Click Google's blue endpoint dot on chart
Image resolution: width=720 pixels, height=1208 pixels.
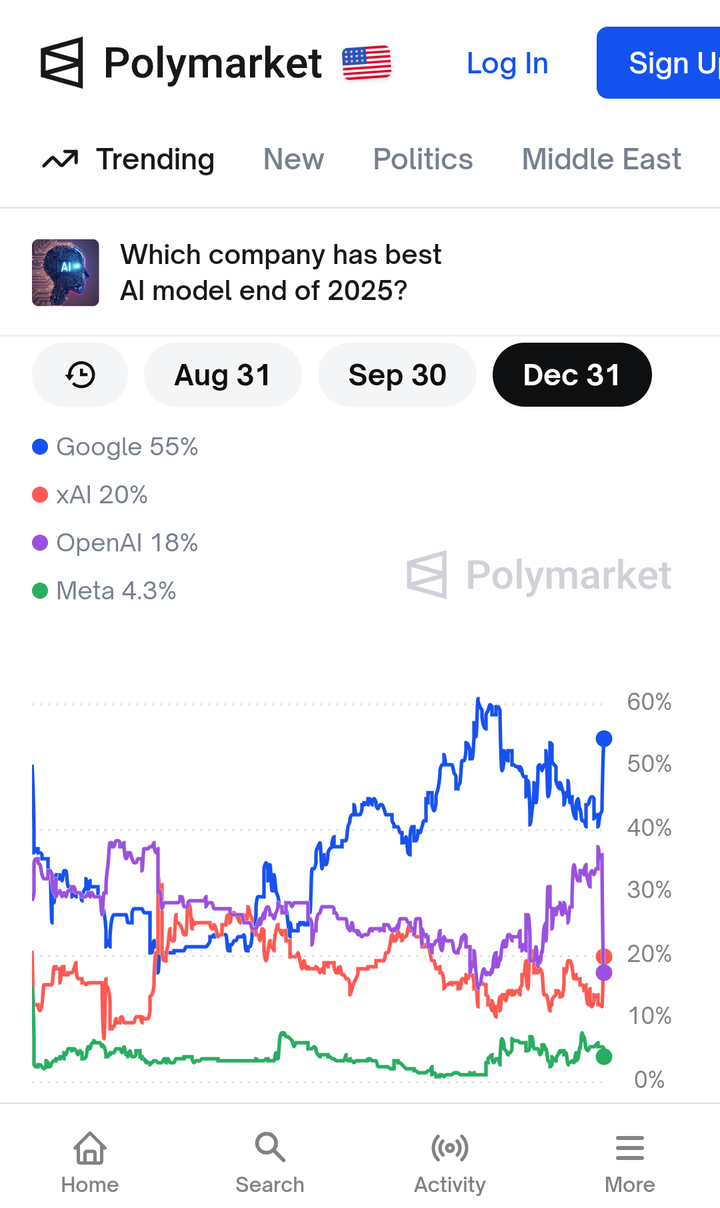pyautogui.click(x=604, y=739)
